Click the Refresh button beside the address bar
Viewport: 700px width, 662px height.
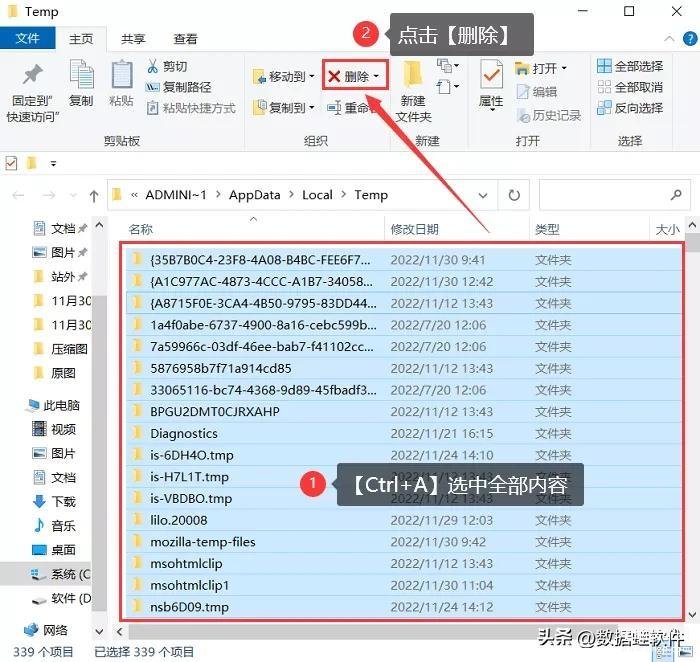(514, 195)
